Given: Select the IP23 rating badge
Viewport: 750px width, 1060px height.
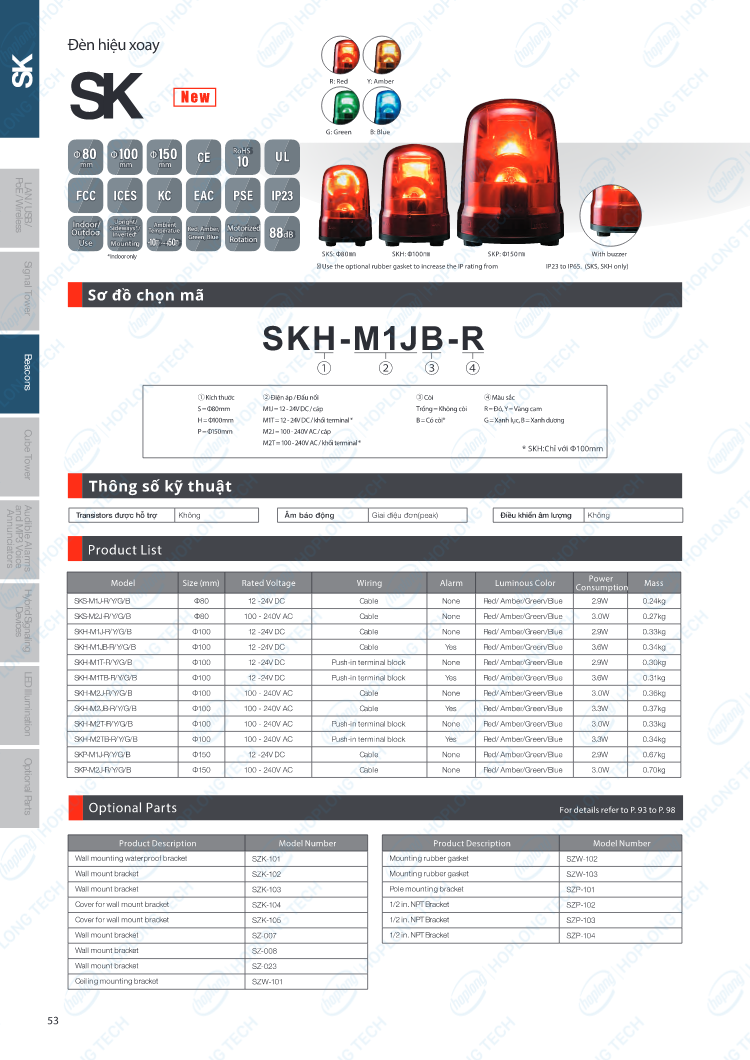Looking at the screenshot, I should point(282,195).
